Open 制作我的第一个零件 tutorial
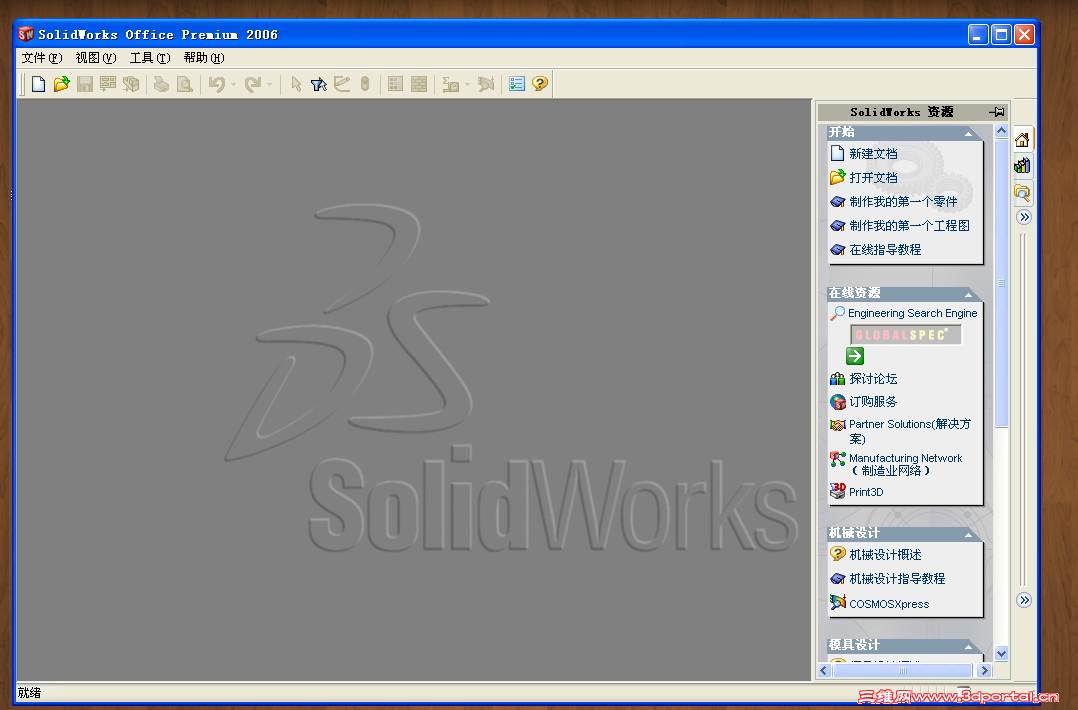Viewport: 1078px width, 710px height. coord(903,202)
